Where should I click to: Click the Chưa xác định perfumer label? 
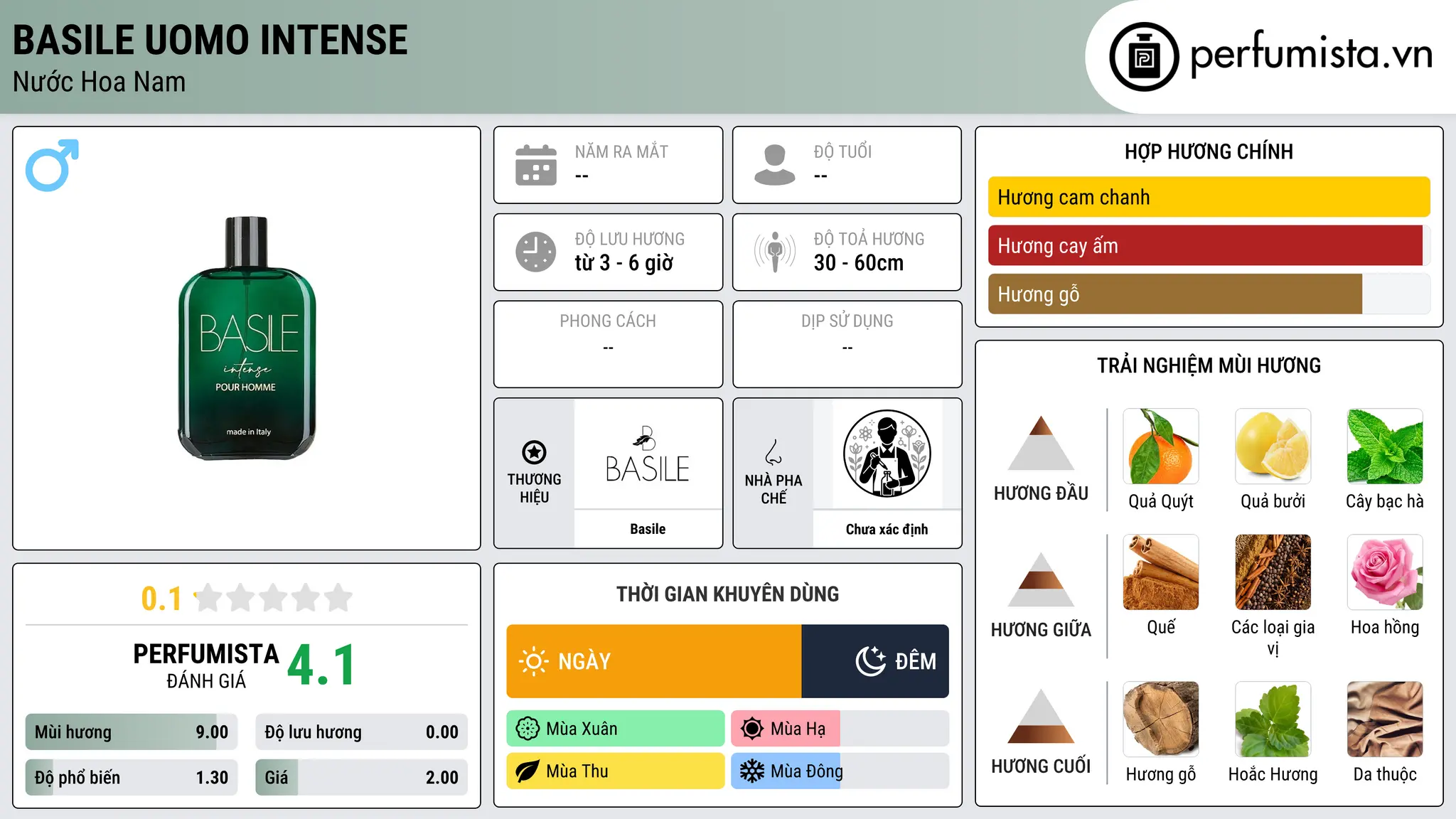[x=887, y=529]
